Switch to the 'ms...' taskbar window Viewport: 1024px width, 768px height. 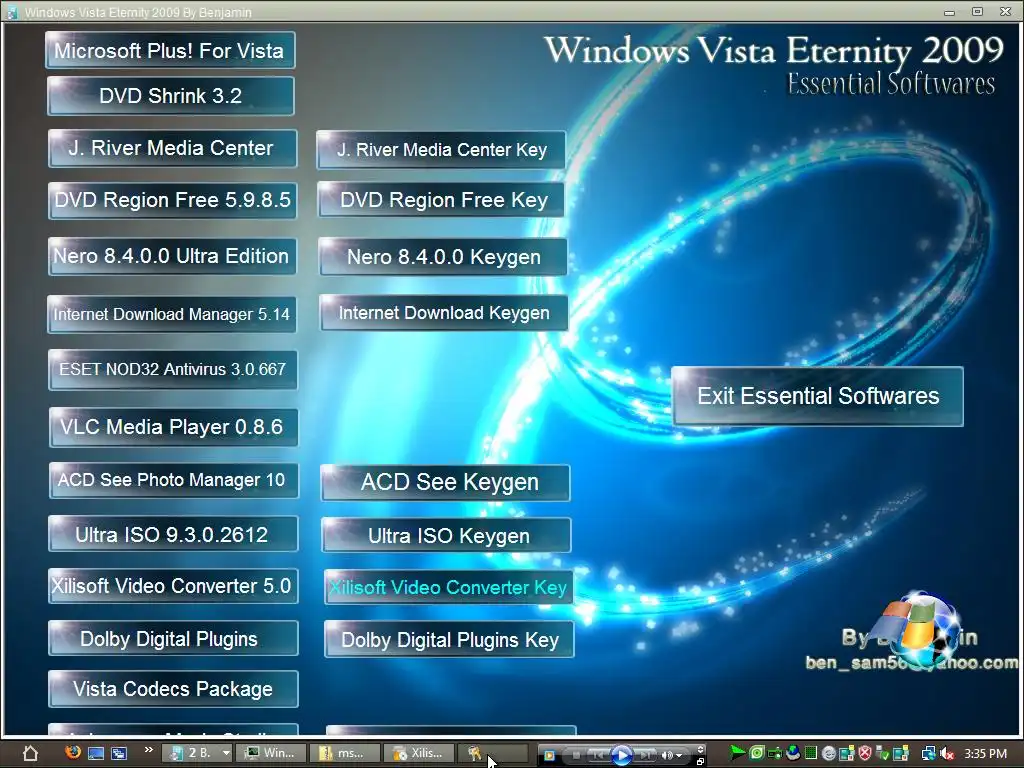[345, 753]
